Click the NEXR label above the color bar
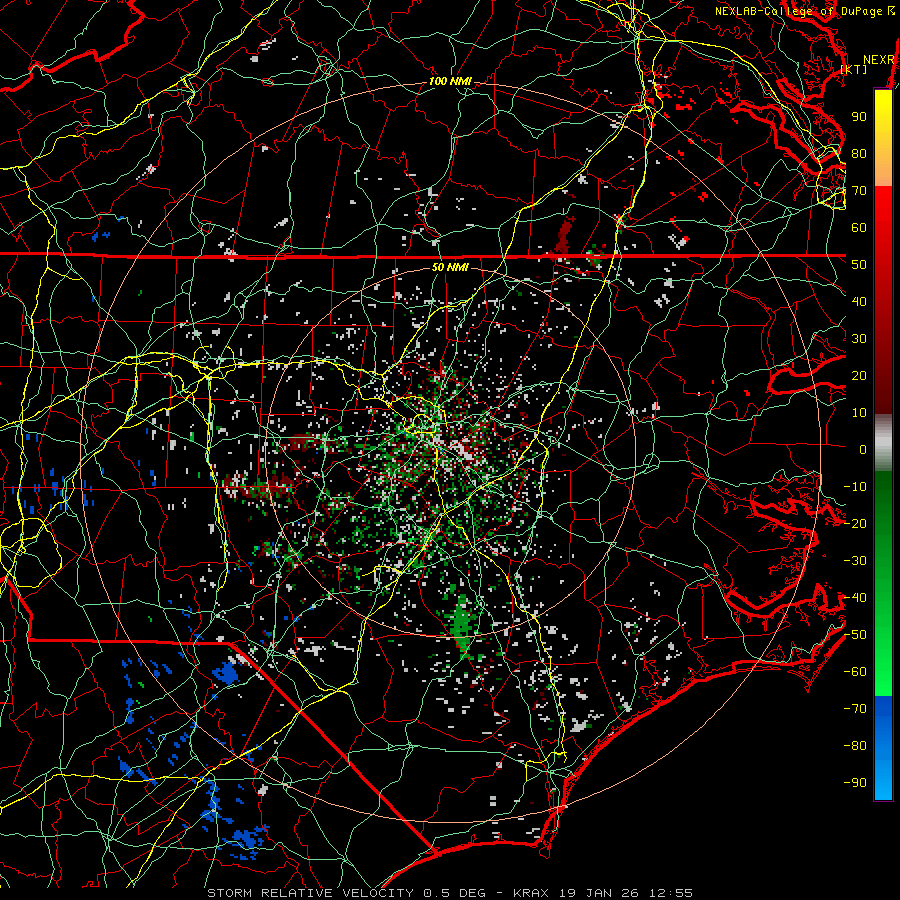The width and height of the screenshot is (900, 900). 879,60
